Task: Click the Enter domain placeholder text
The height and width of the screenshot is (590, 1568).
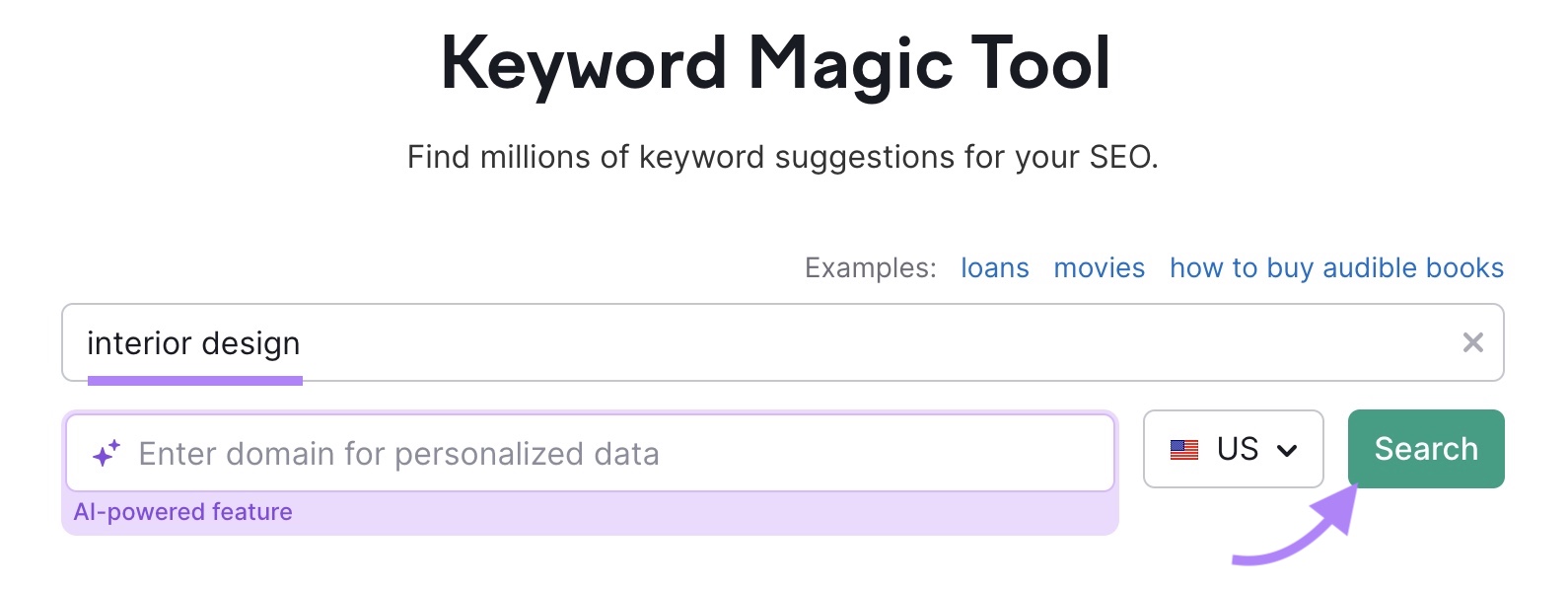Action: tap(398, 452)
